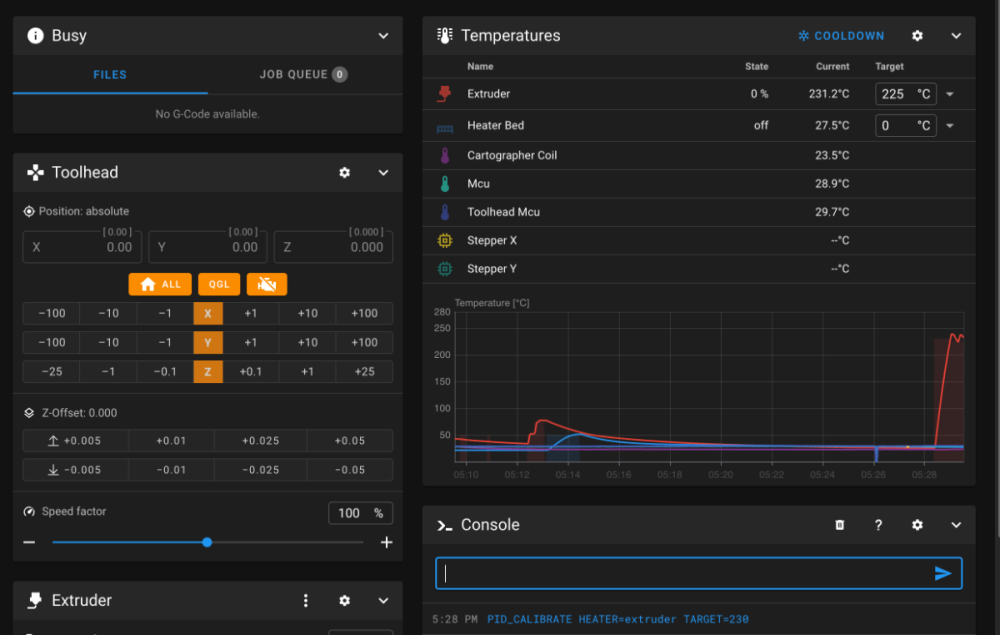1000x635 pixels.
Task: Switch to the Job Queue tab
Action: point(304,75)
